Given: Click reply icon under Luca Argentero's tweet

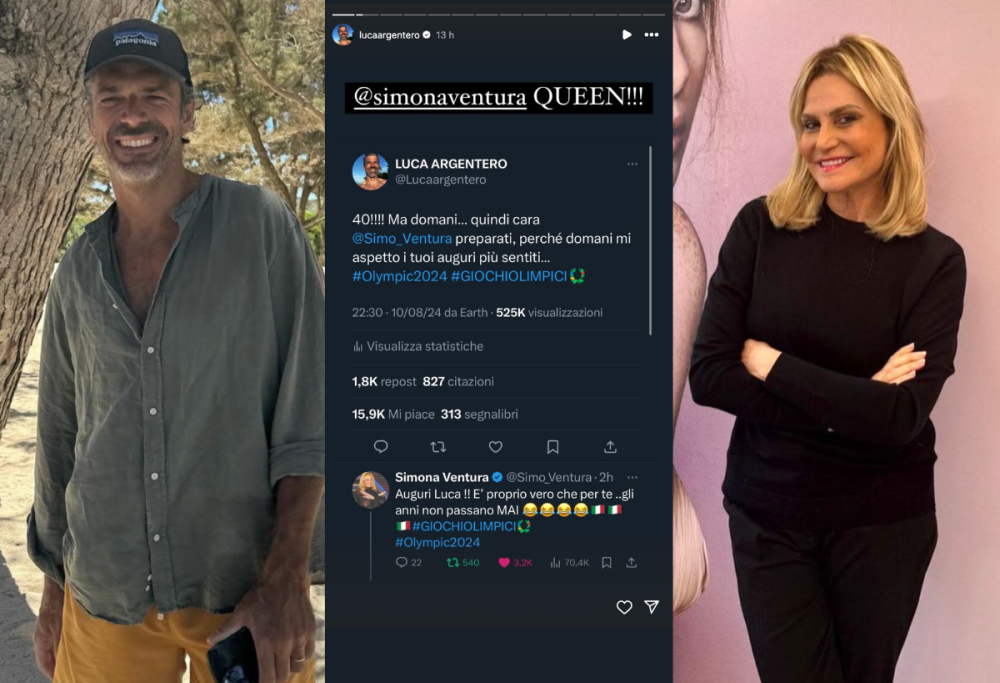Looking at the screenshot, I should (380, 447).
